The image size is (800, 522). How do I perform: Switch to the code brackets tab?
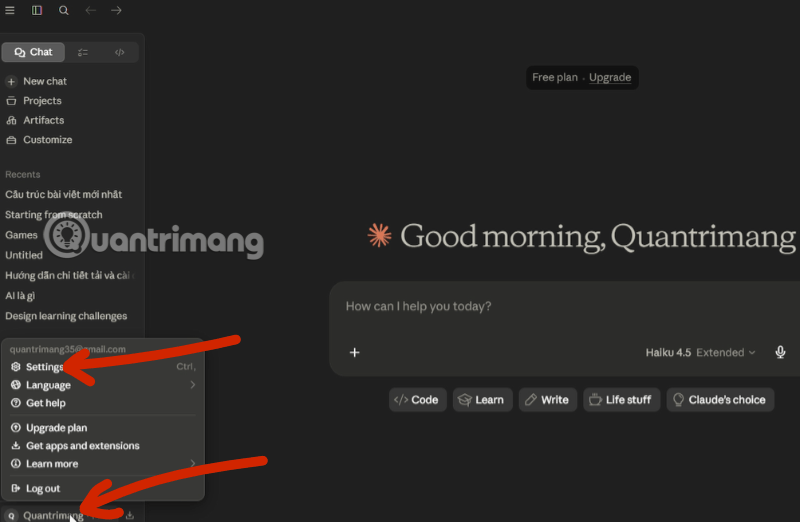click(x=119, y=52)
